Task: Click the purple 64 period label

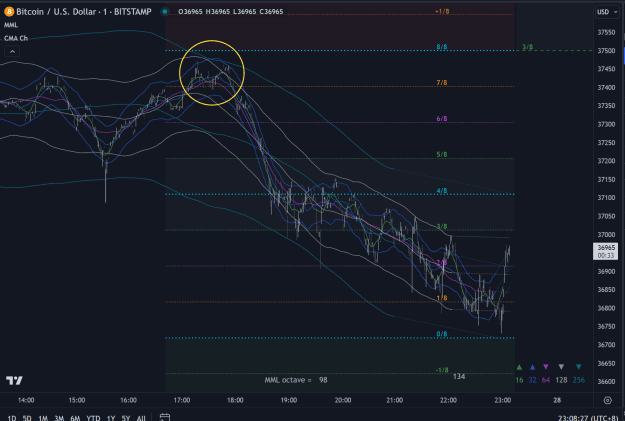Action: point(546,380)
